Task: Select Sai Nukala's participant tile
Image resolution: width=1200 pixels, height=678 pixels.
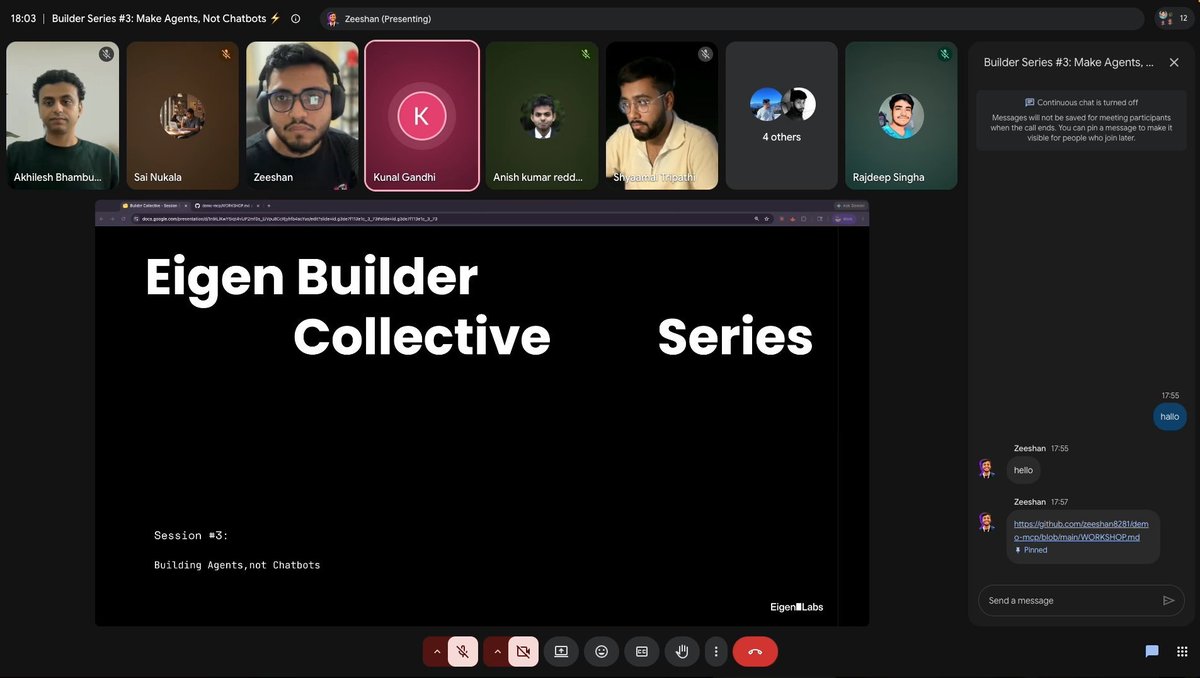Action: click(x=182, y=115)
